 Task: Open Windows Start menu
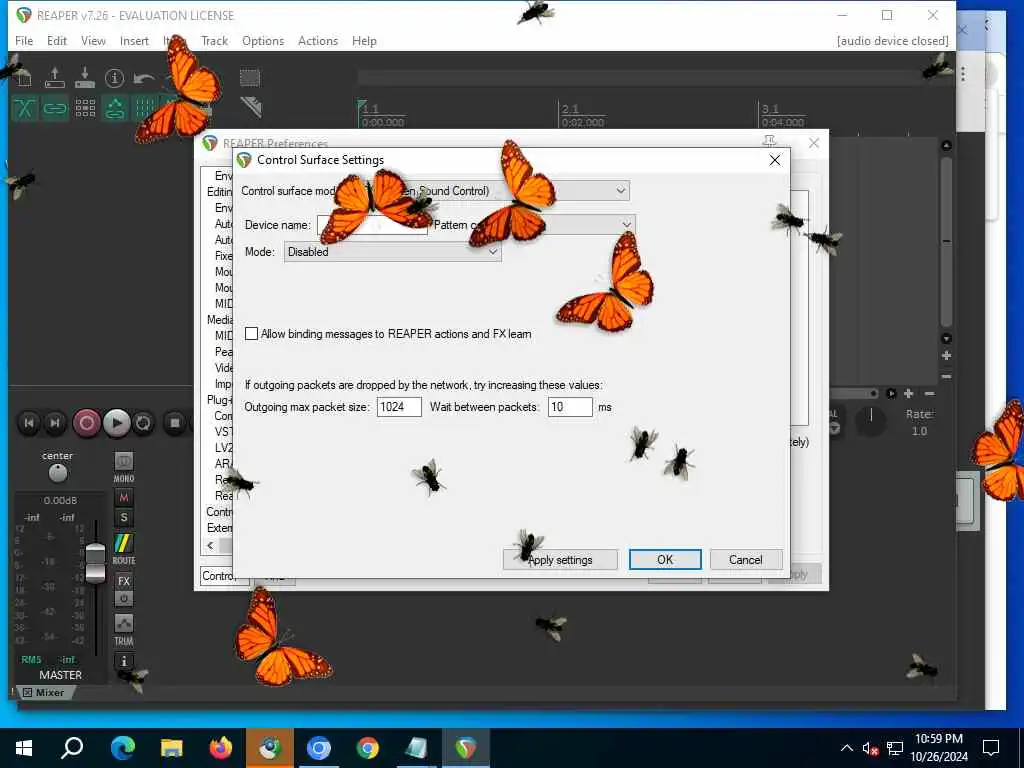click(x=24, y=748)
